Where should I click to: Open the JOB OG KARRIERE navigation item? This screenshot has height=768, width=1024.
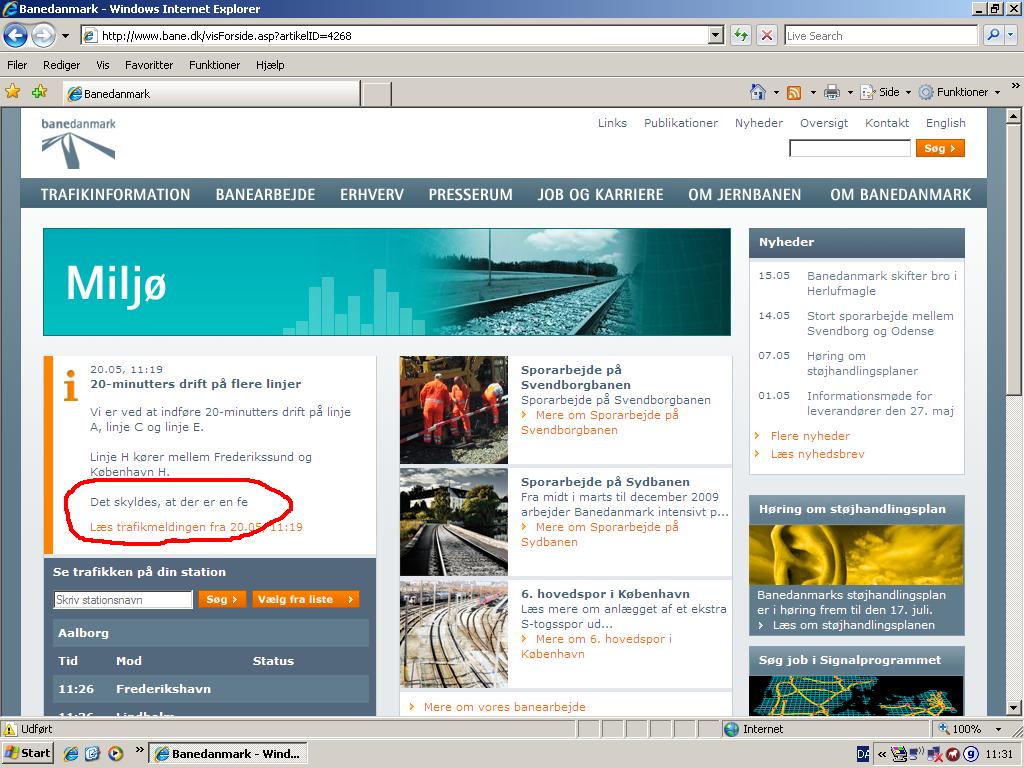[600, 195]
